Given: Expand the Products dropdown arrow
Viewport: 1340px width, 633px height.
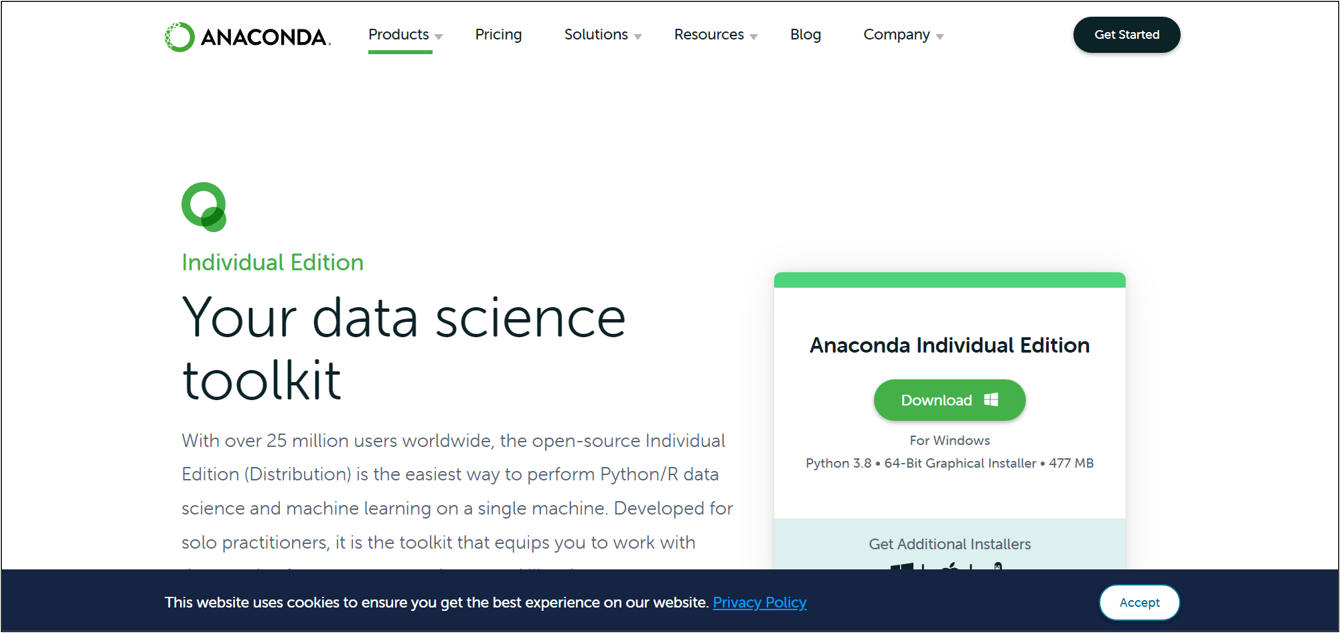Looking at the screenshot, I should point(439,37).
